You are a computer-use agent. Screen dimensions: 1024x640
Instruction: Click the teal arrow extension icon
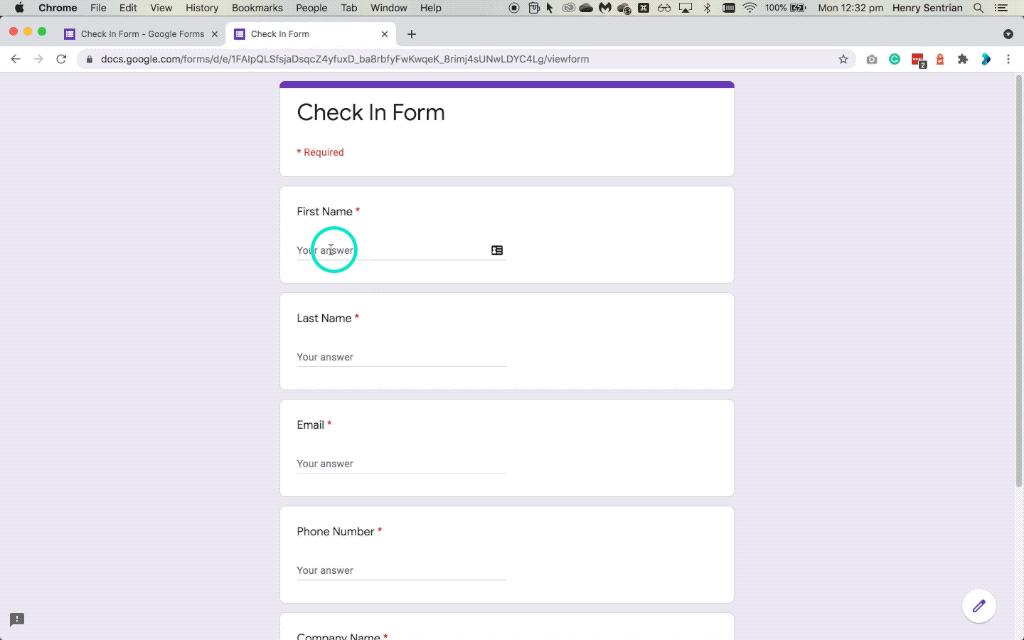985,59
